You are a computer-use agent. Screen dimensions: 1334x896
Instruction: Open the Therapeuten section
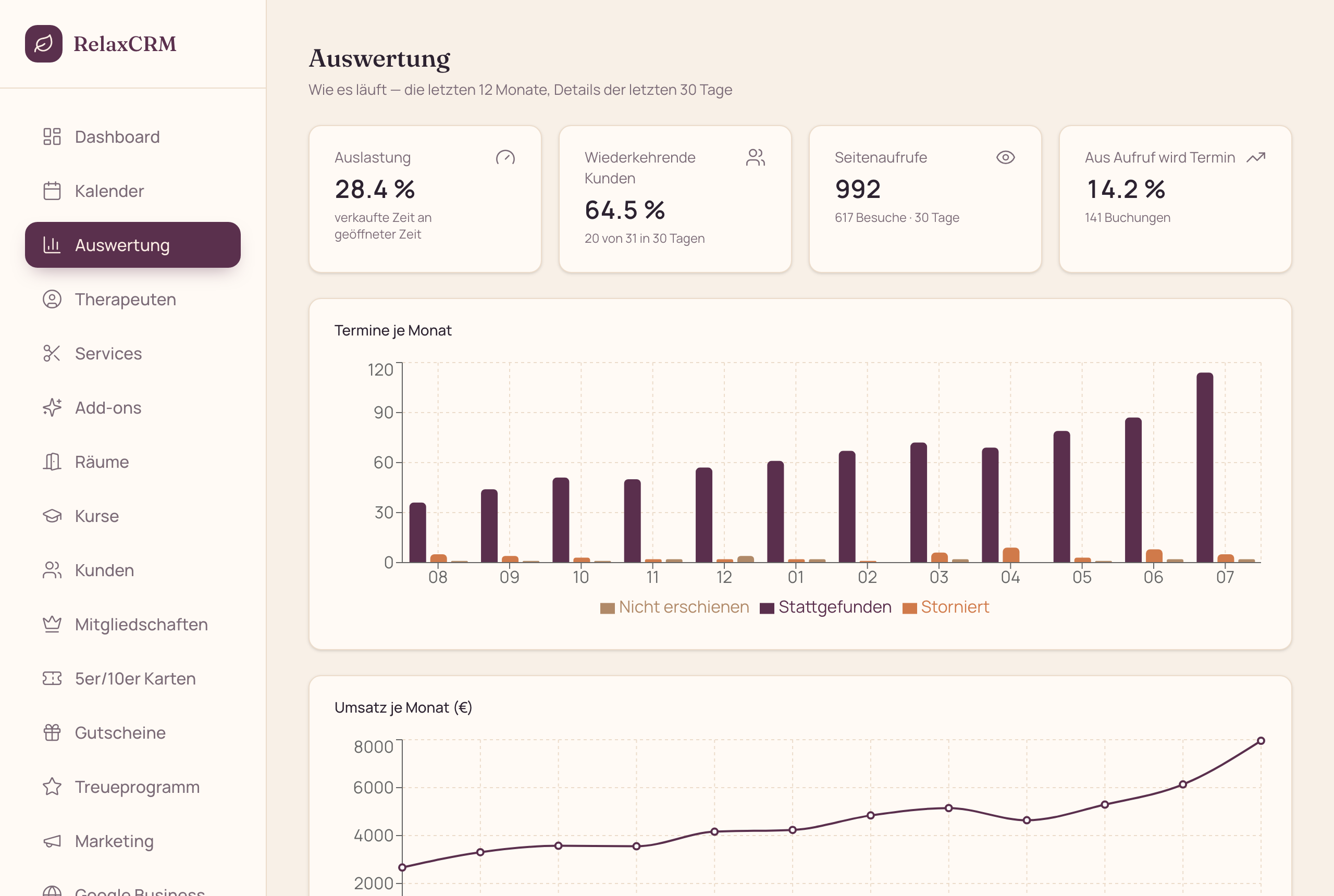[x=132, y=299]
